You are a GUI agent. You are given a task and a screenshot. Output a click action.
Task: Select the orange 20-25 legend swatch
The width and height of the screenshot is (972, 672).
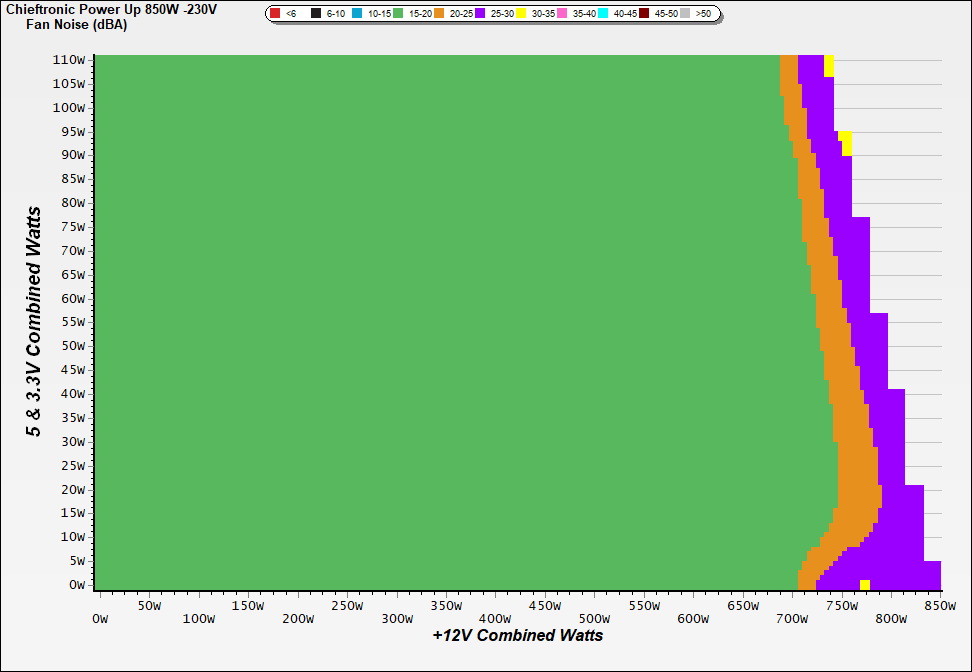pos(439,14)
